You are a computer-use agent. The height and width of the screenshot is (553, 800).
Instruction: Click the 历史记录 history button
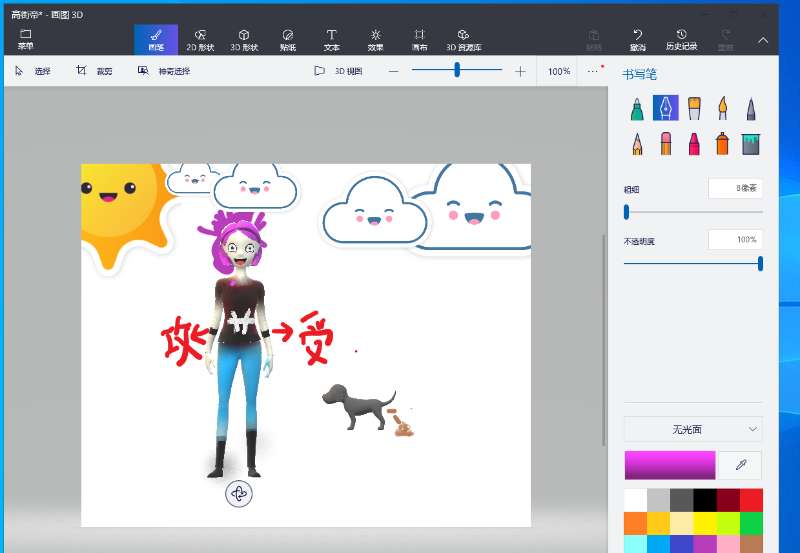(681, 40)
